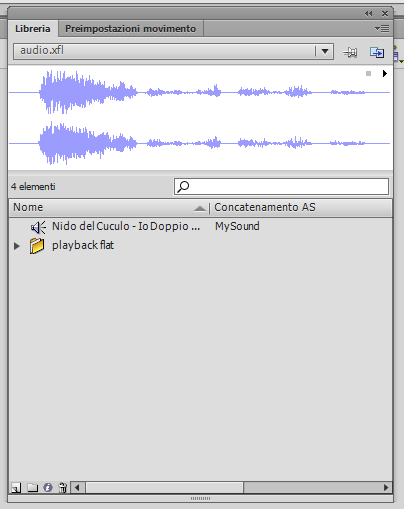The width and height of the screenshot is (404, 509).
Task: Select the speaker icon of Nido del Cuculo sound
Action: 38,227
